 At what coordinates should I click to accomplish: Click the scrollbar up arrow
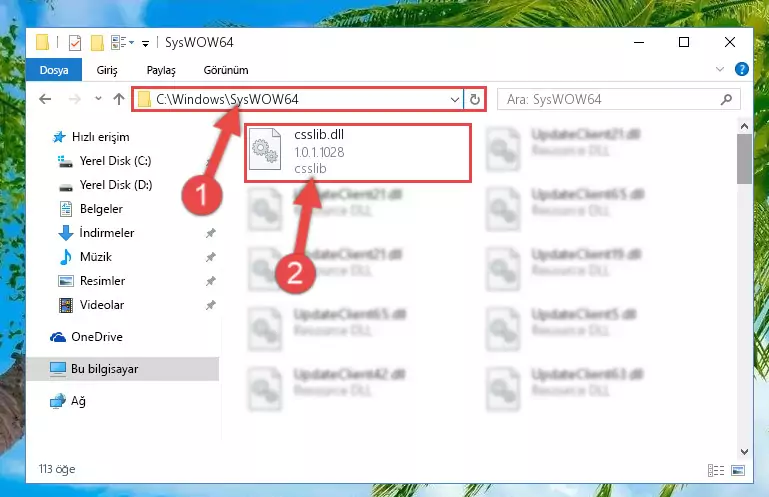tap(744, 127)
